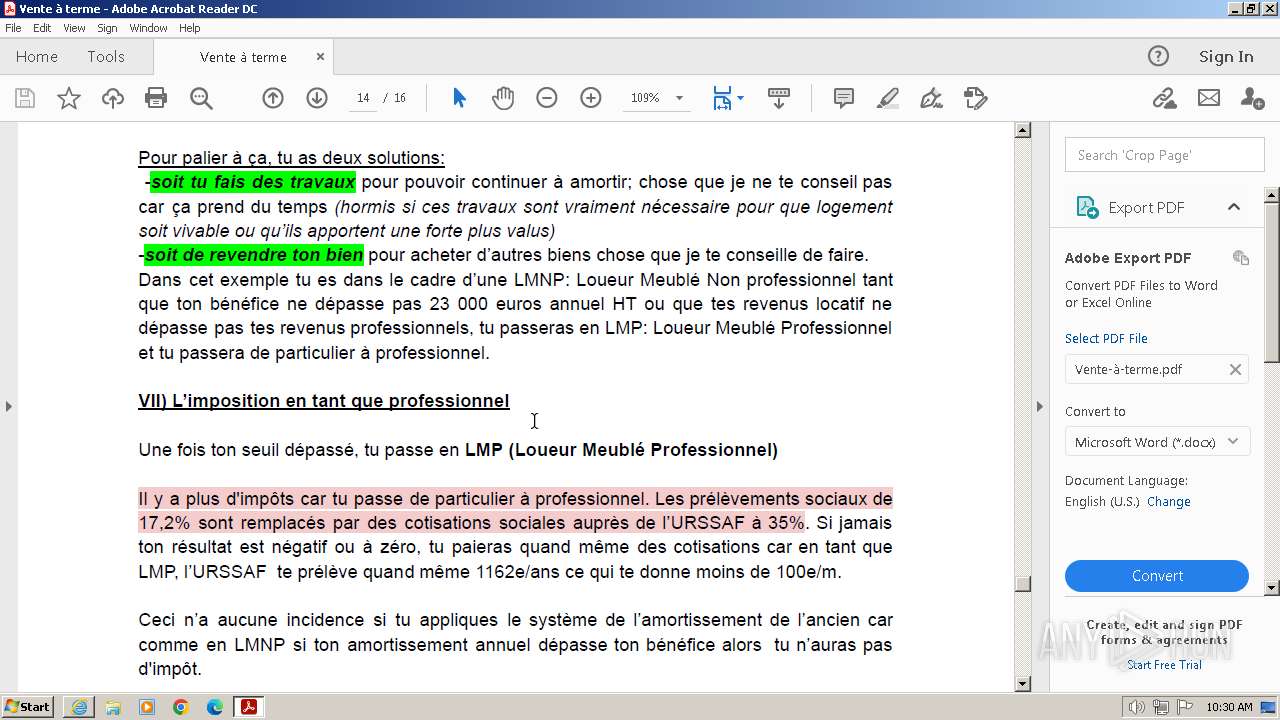
Task: Open Google Chrome from the taskbar
Action: coord(180,707)
